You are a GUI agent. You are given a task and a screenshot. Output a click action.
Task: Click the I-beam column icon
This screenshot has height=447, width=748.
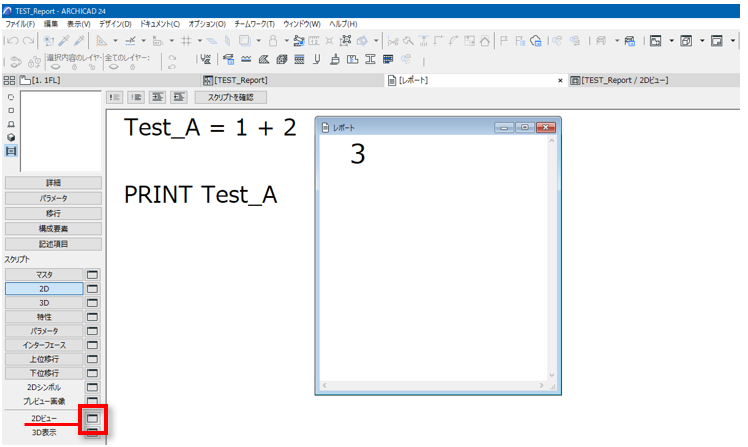[370, 59]
